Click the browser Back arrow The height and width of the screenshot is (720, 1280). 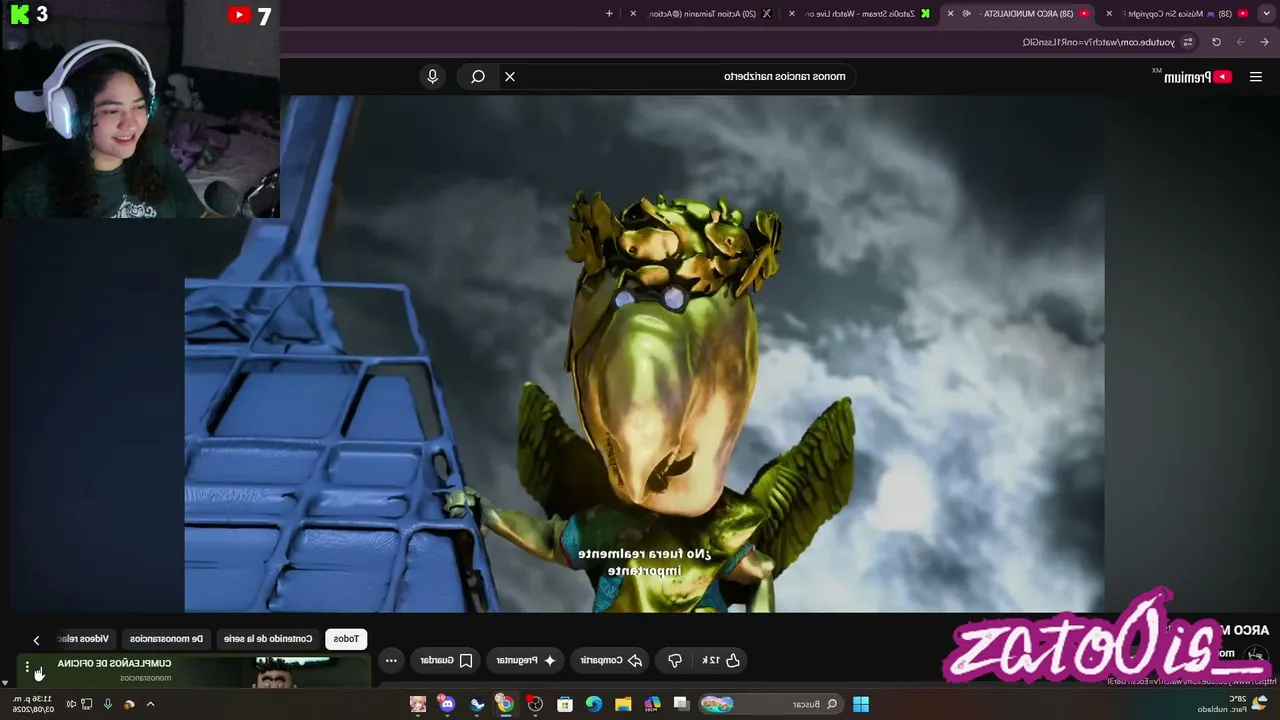[1264, 42]
